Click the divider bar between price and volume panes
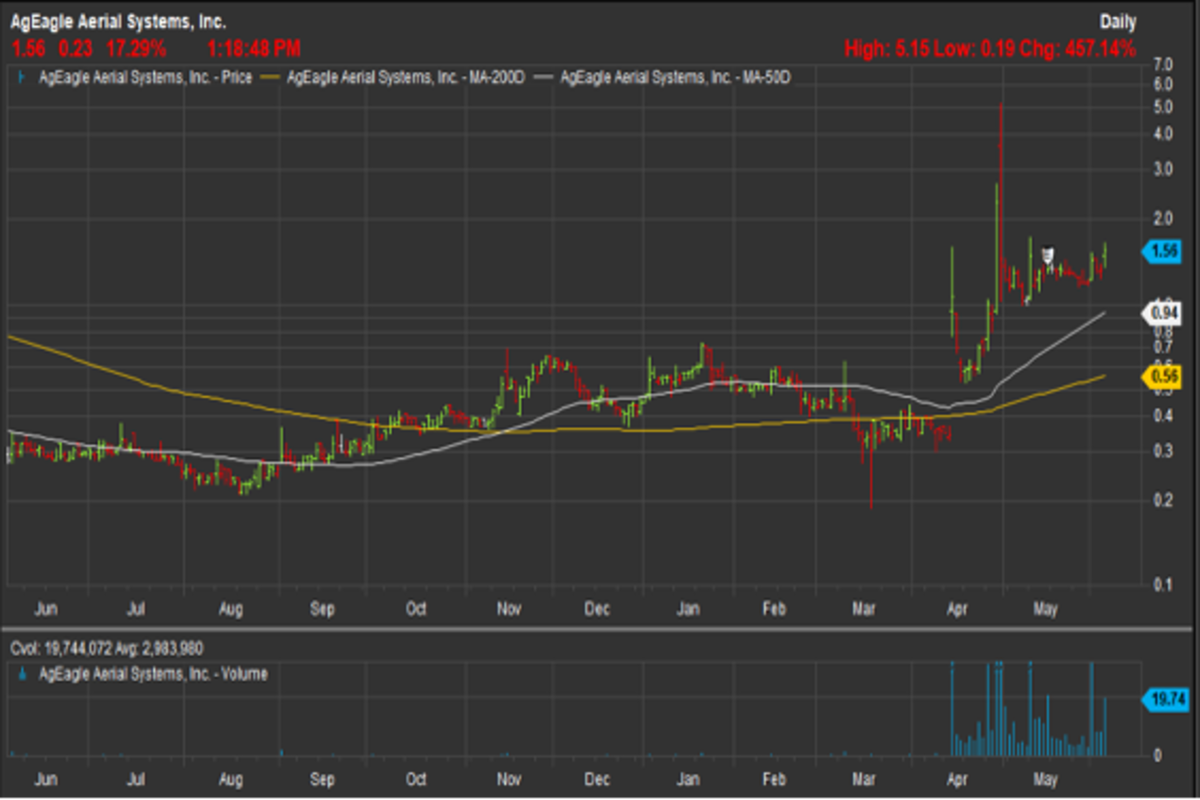 click(600, 629)
